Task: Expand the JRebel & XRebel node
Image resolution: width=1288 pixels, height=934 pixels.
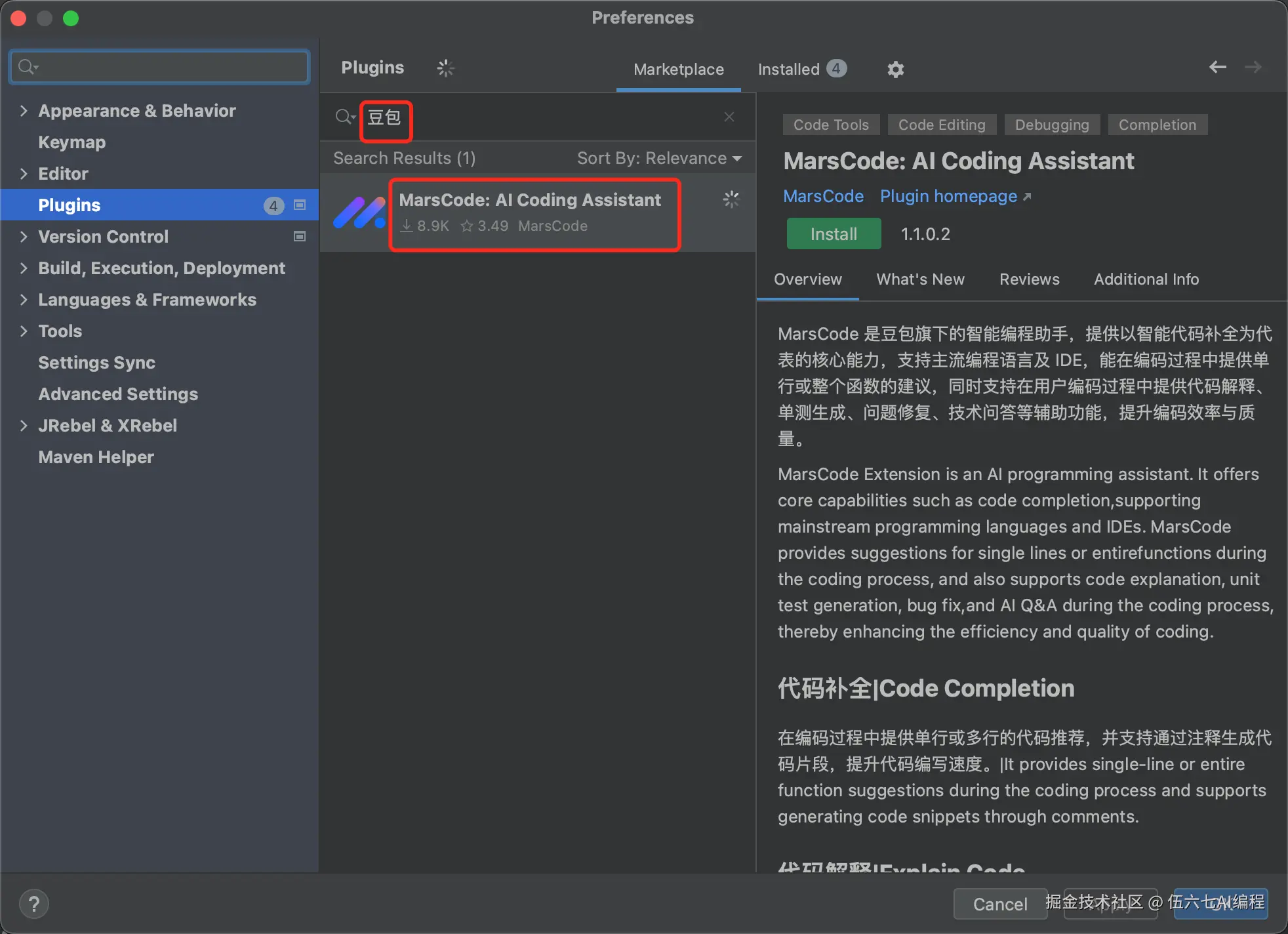Action: (24, 426)
